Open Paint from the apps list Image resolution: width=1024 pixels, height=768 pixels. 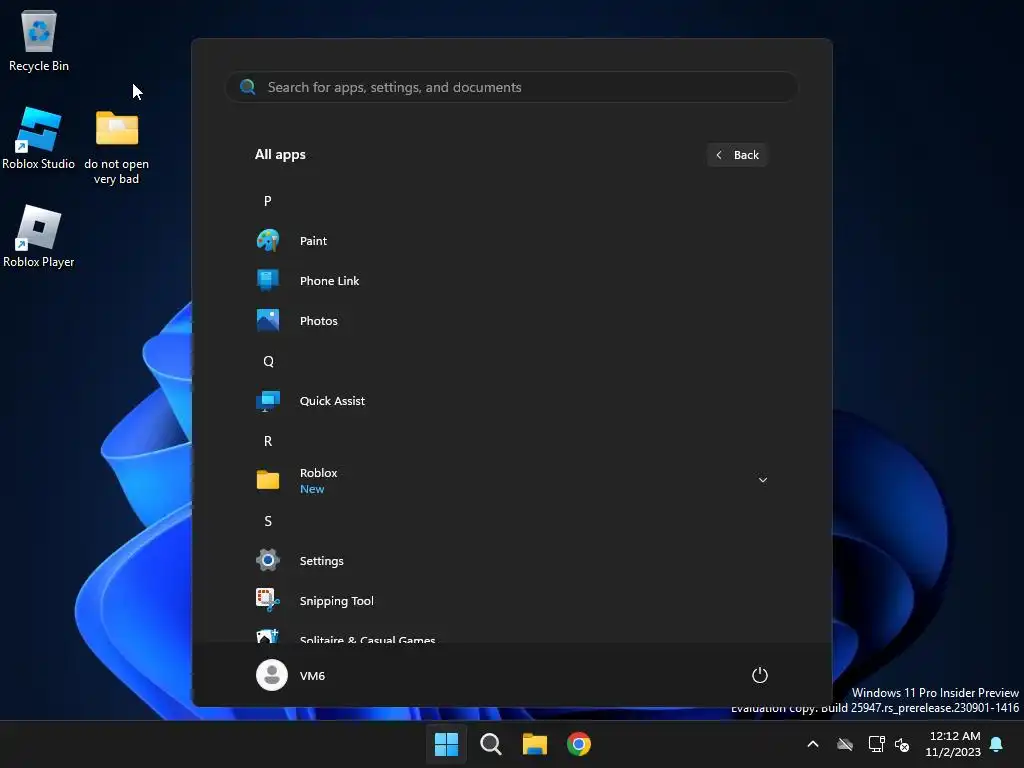(x=511, y=241)
